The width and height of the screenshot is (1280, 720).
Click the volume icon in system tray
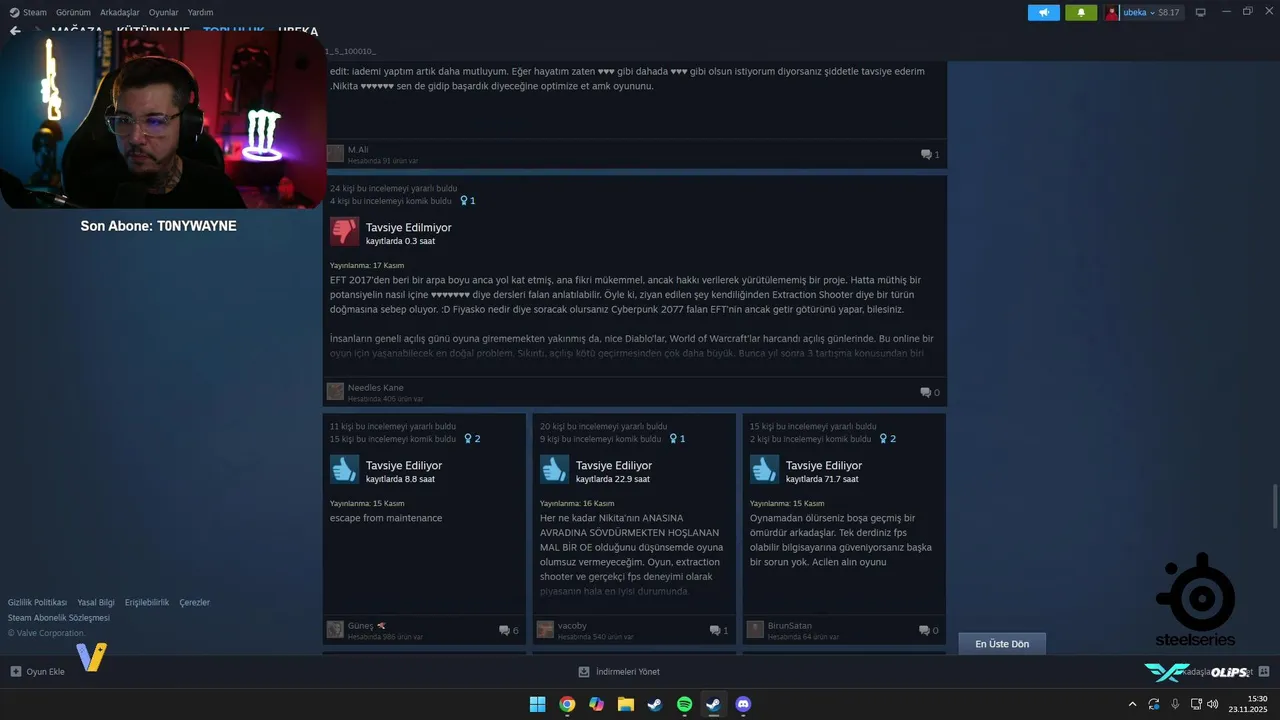click(1213, 704)
